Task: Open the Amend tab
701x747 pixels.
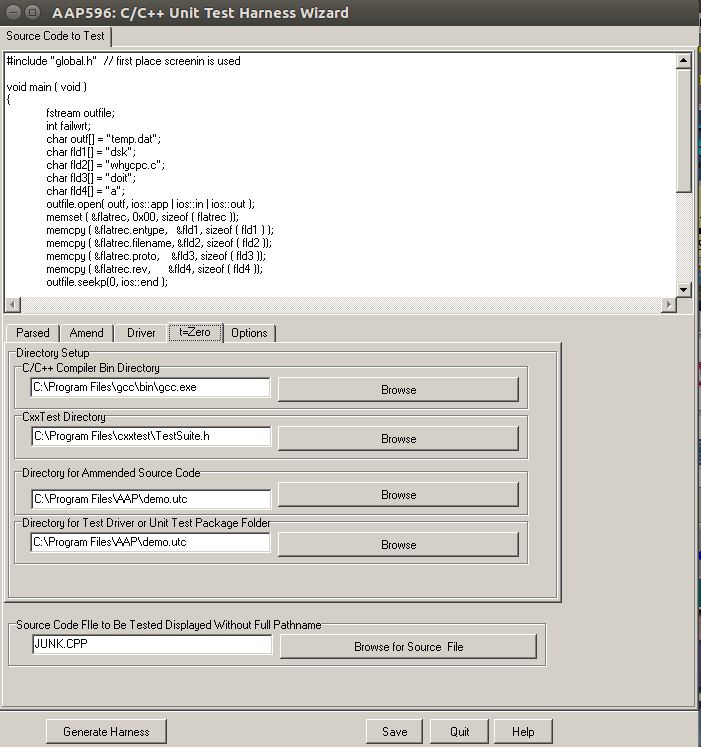Action: point(87,333)
